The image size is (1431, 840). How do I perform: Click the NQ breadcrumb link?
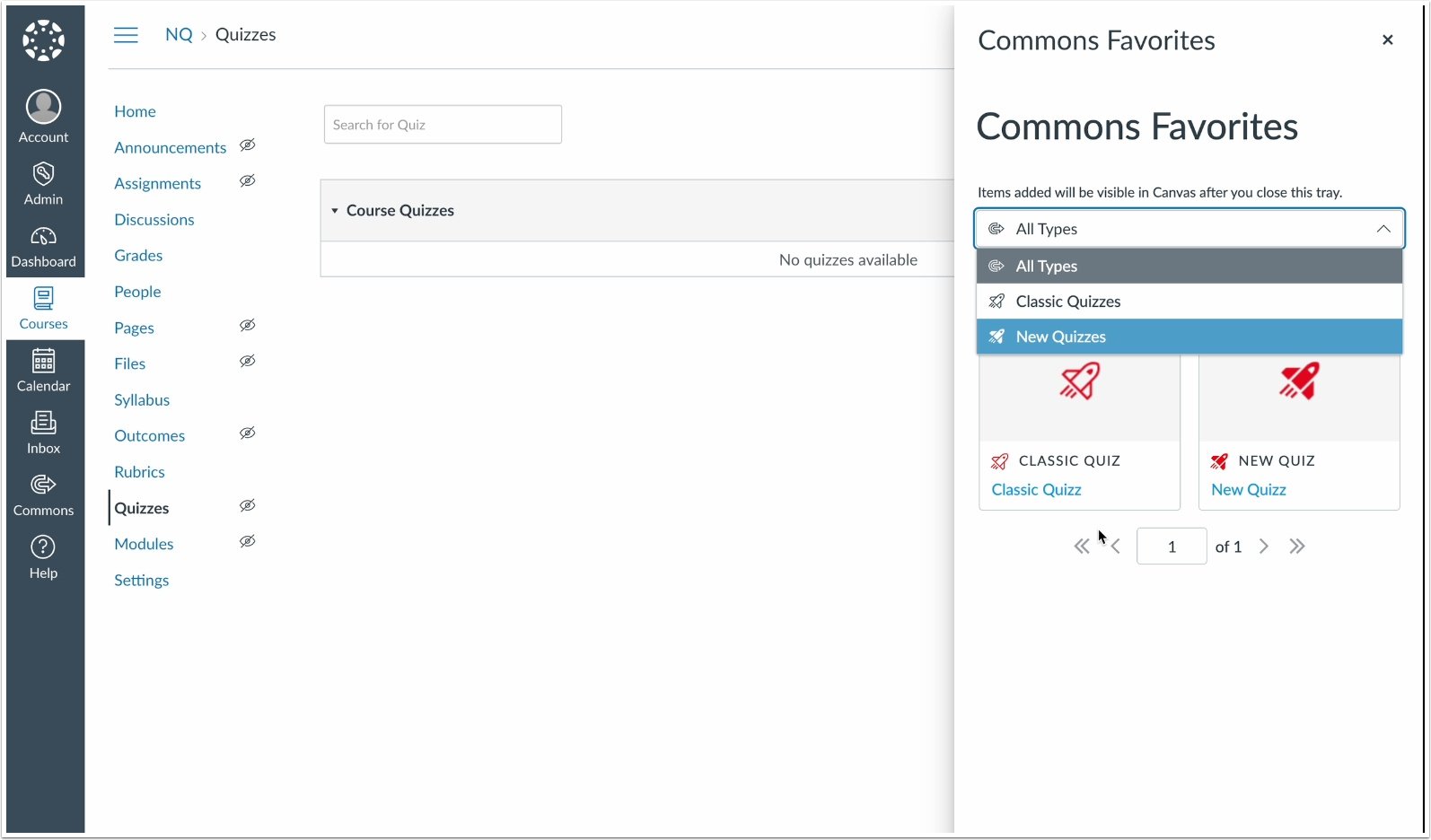coord(179,35)
